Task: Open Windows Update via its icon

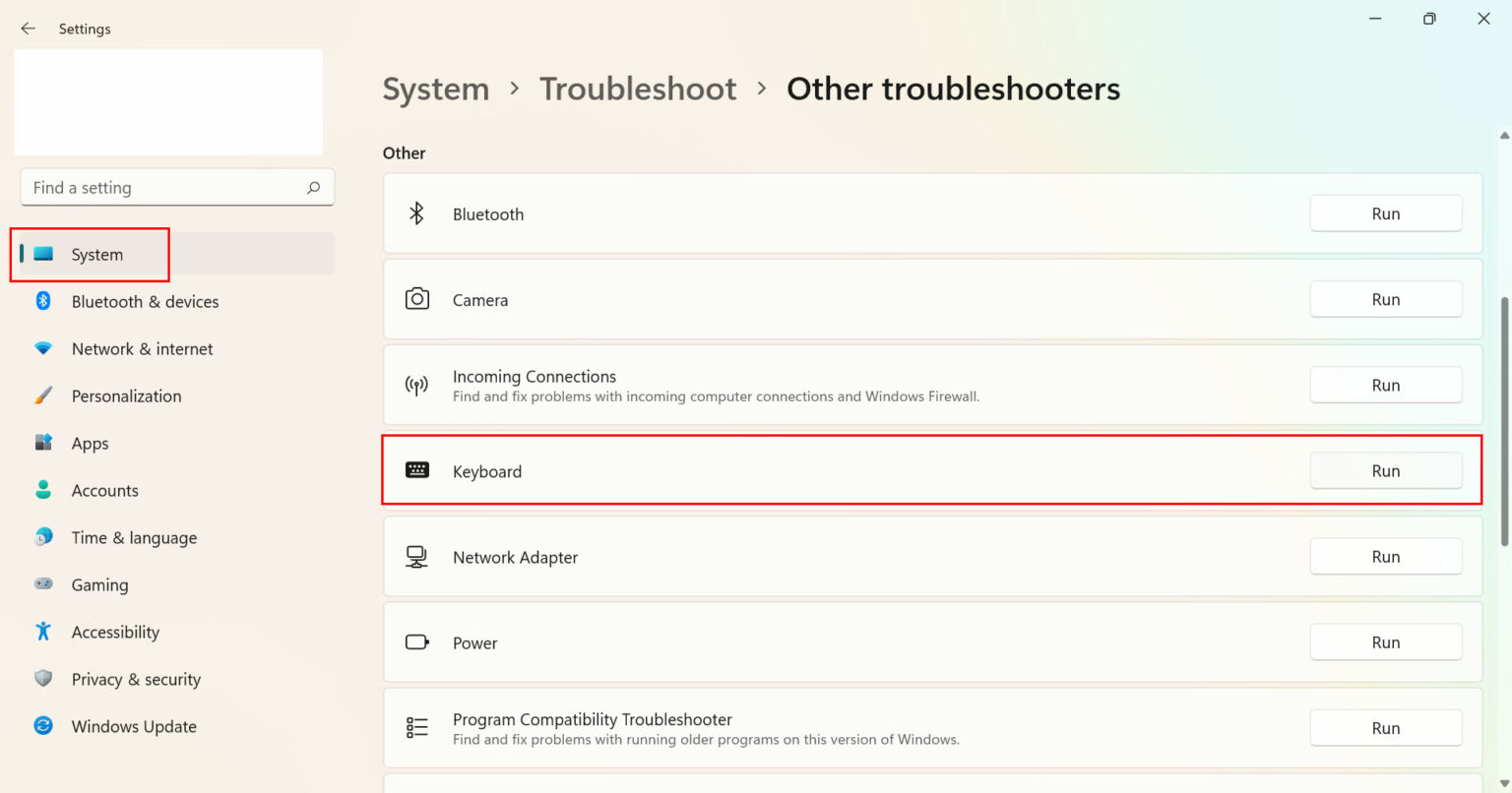Action: [43, 726]
